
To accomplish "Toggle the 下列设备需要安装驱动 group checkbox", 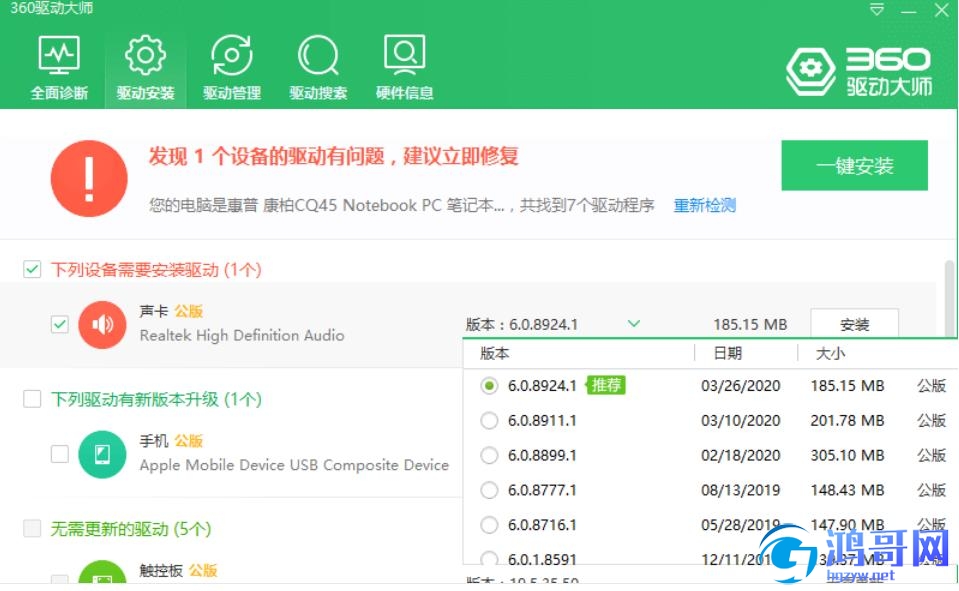I will [32, 269].
